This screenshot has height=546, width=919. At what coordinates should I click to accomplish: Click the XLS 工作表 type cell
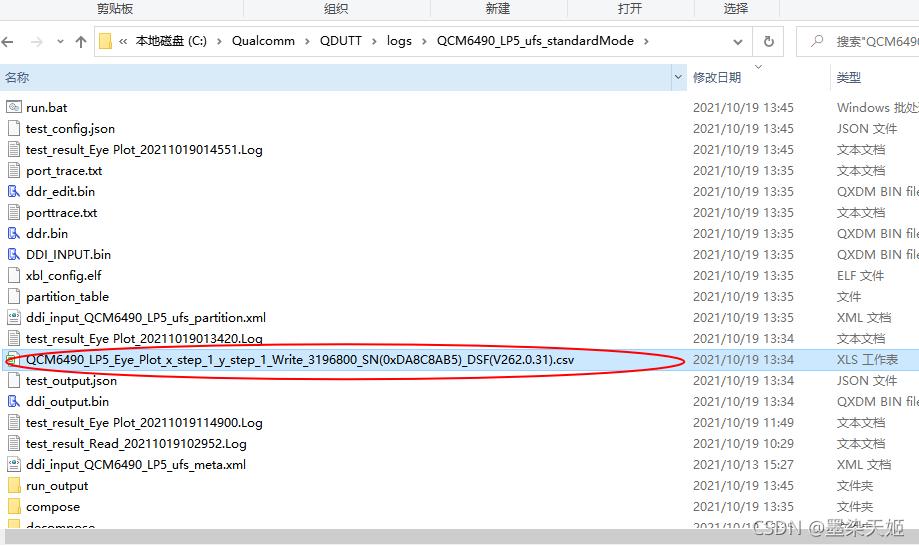pyautogui.click(x=867, y=359)
